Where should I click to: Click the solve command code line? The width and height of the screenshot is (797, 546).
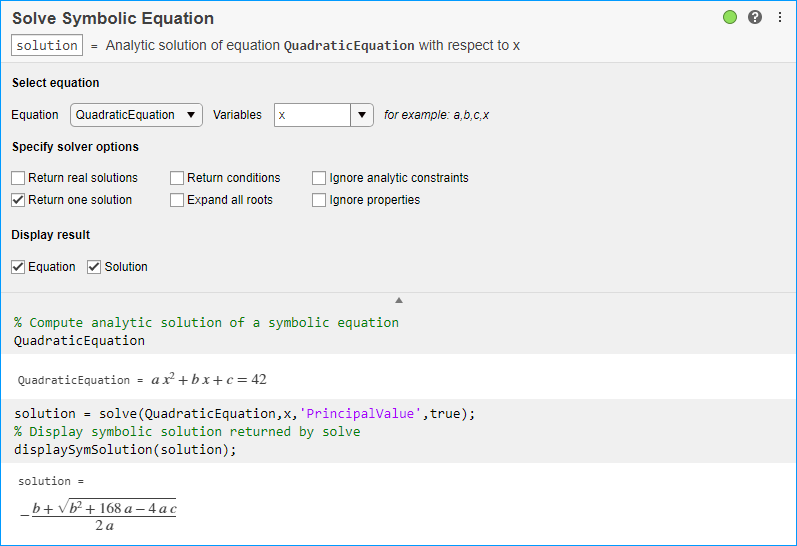pyautogui.click(x=245, y=414)
